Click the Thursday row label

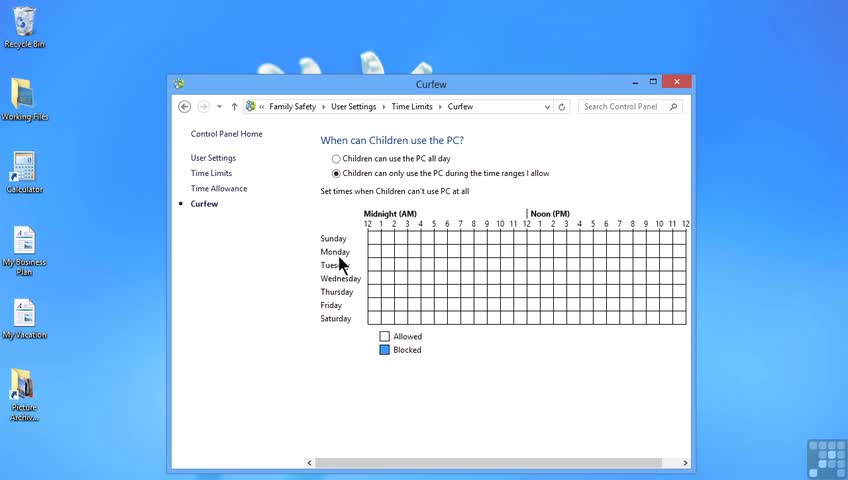pos(336,292)
